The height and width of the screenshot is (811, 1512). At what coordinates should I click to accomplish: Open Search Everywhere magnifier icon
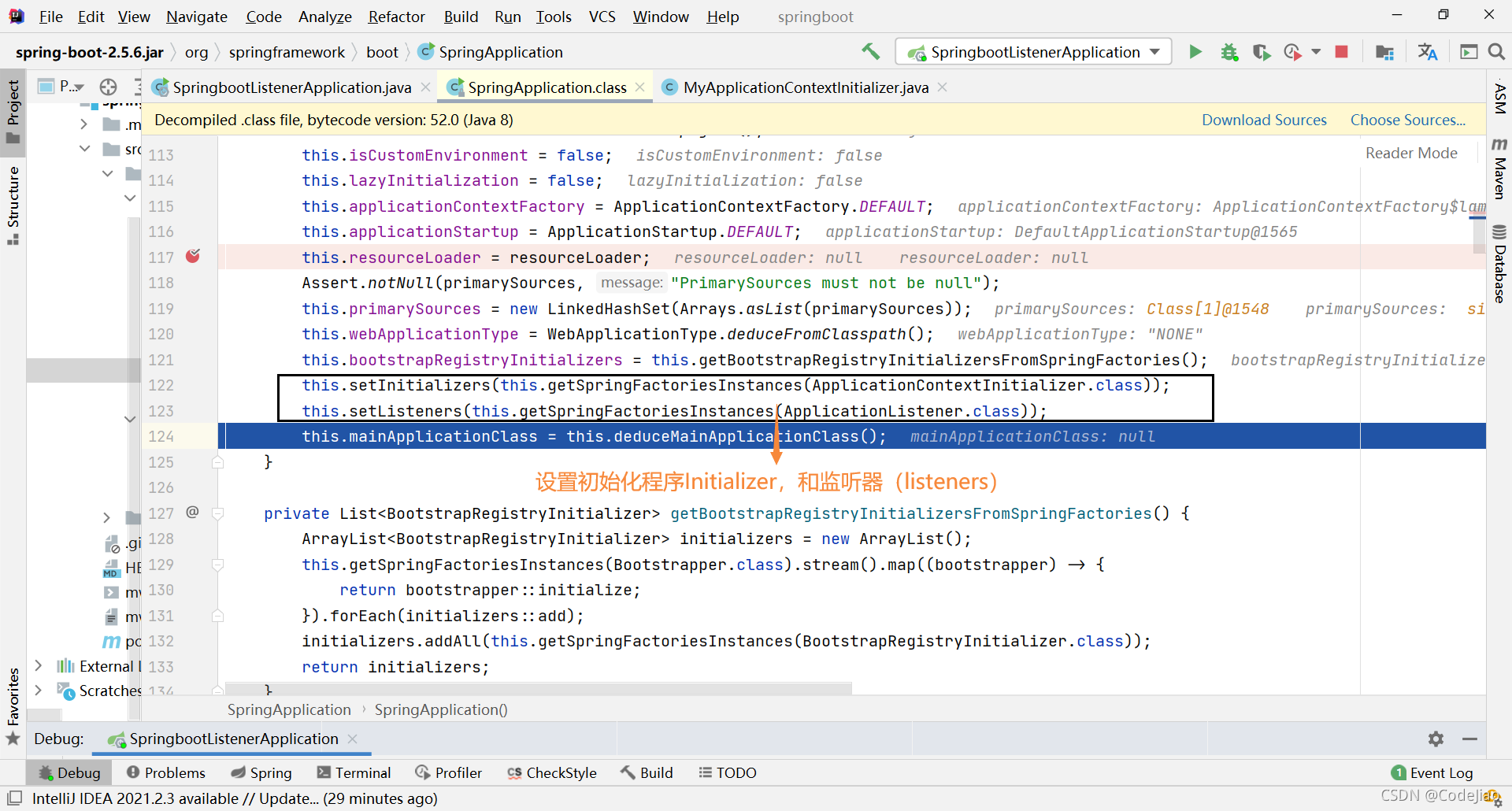point(1496,52)
